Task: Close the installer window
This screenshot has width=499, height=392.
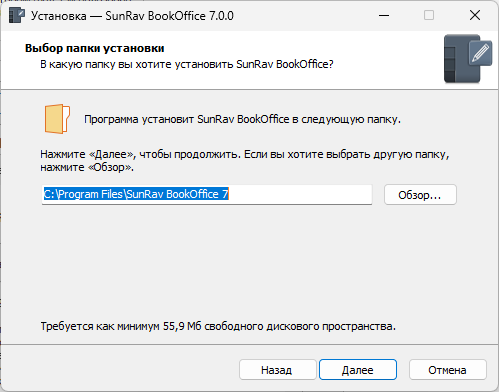Action: pos(475,15)
